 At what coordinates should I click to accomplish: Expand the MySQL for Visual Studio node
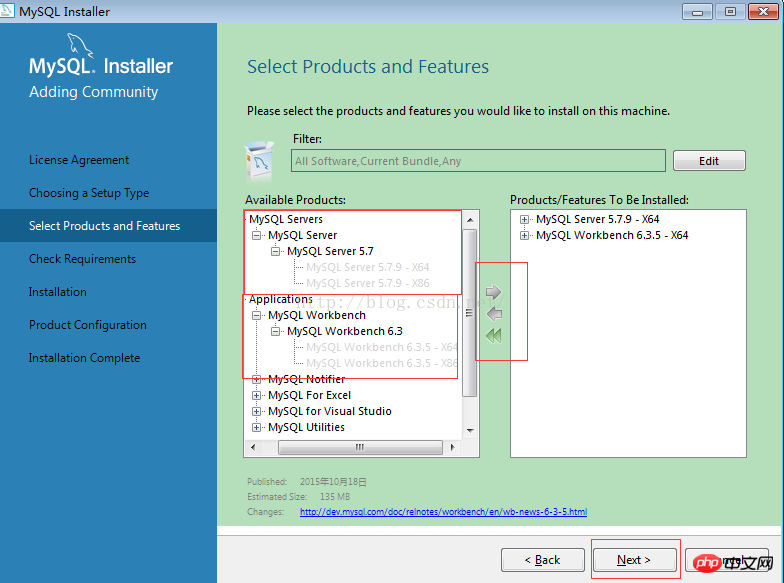click(x=256, y=411)
